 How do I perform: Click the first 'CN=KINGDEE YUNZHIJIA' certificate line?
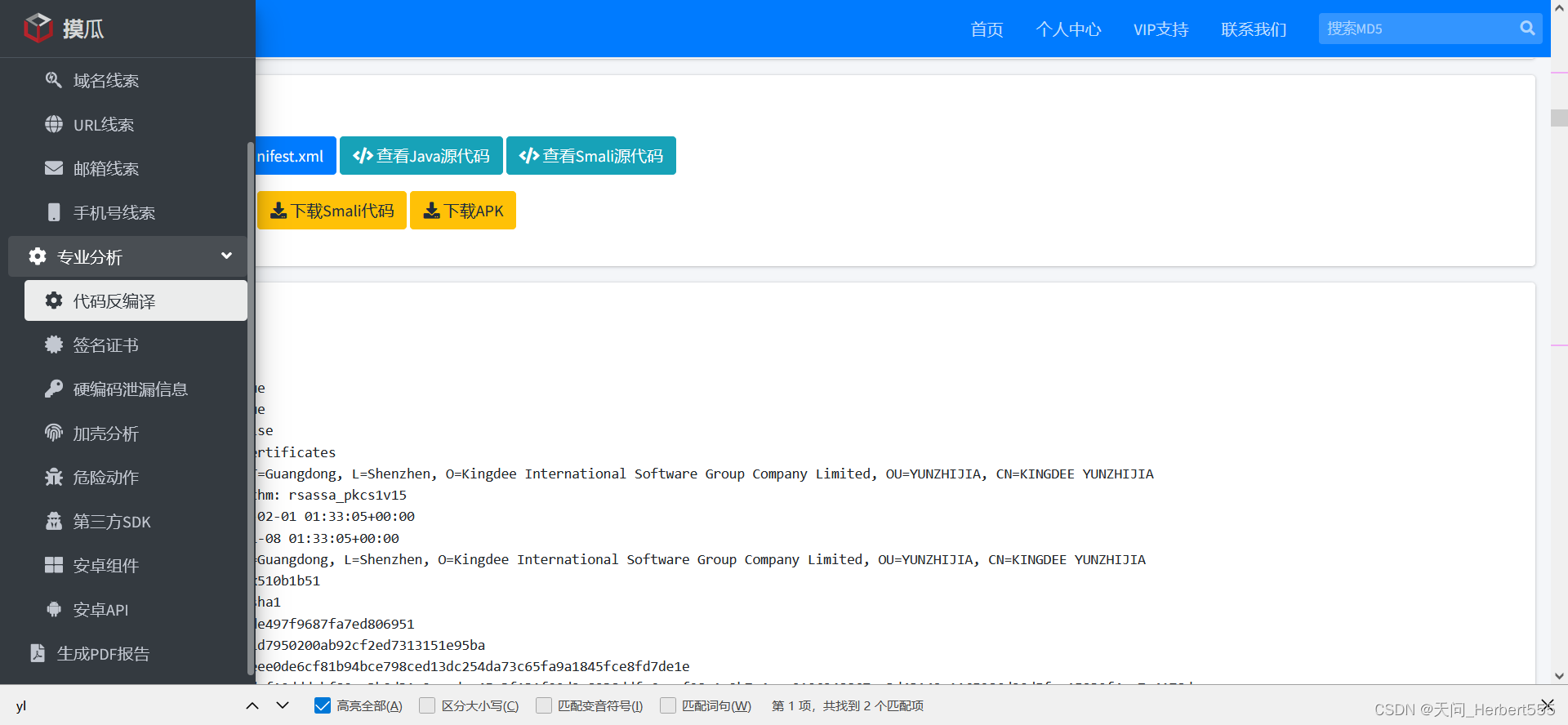pos(705,474)
